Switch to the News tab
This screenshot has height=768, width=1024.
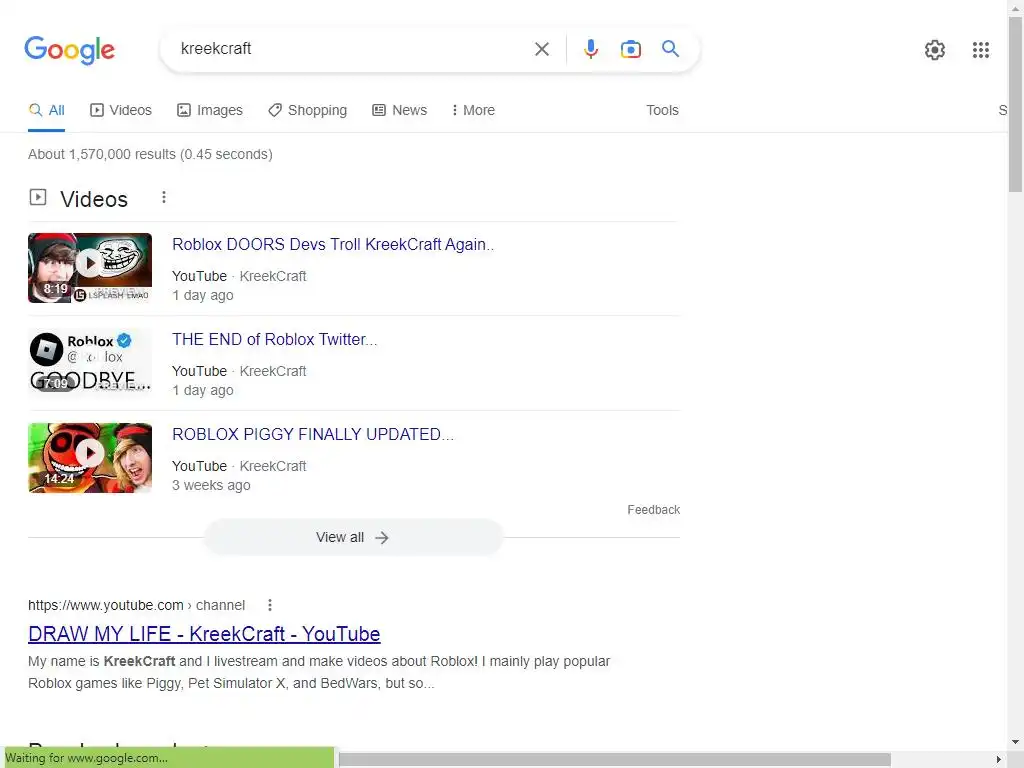tap(400, 110)
